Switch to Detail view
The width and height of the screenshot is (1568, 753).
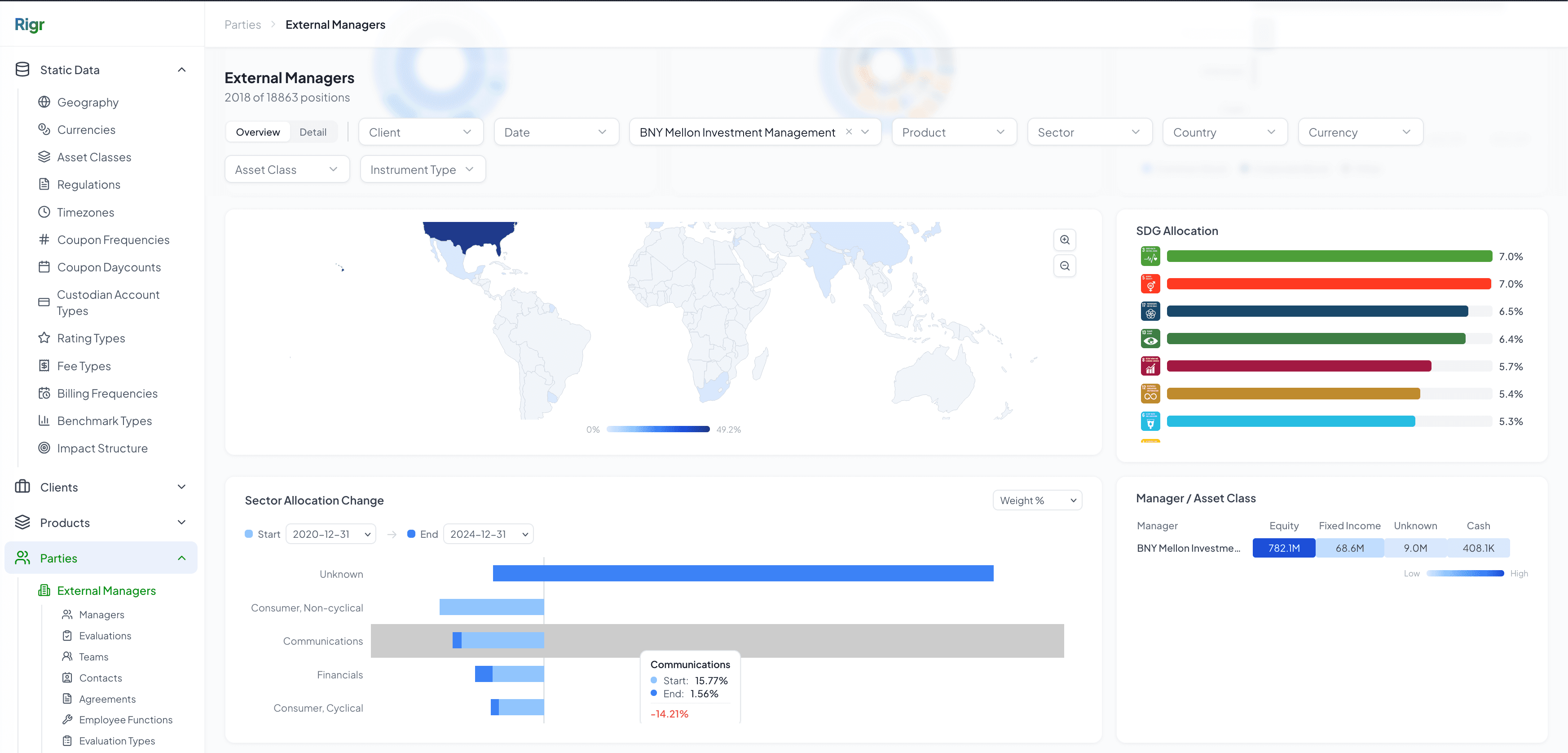(x=313, y=132)
